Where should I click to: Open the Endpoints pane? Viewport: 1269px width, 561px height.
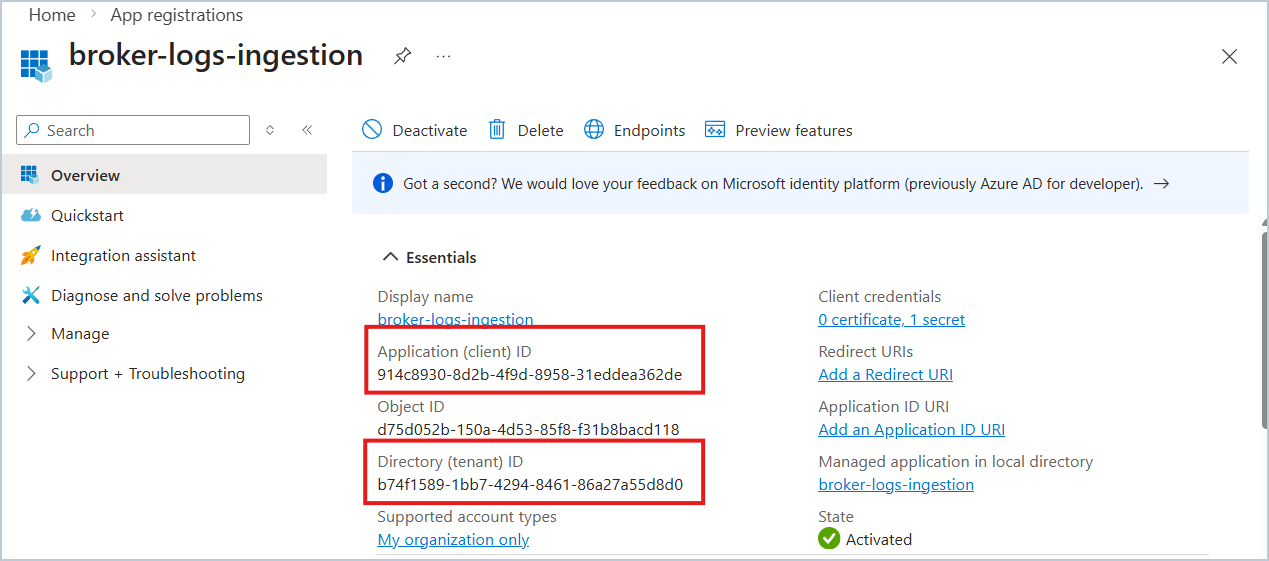click(x=650, y=130)
